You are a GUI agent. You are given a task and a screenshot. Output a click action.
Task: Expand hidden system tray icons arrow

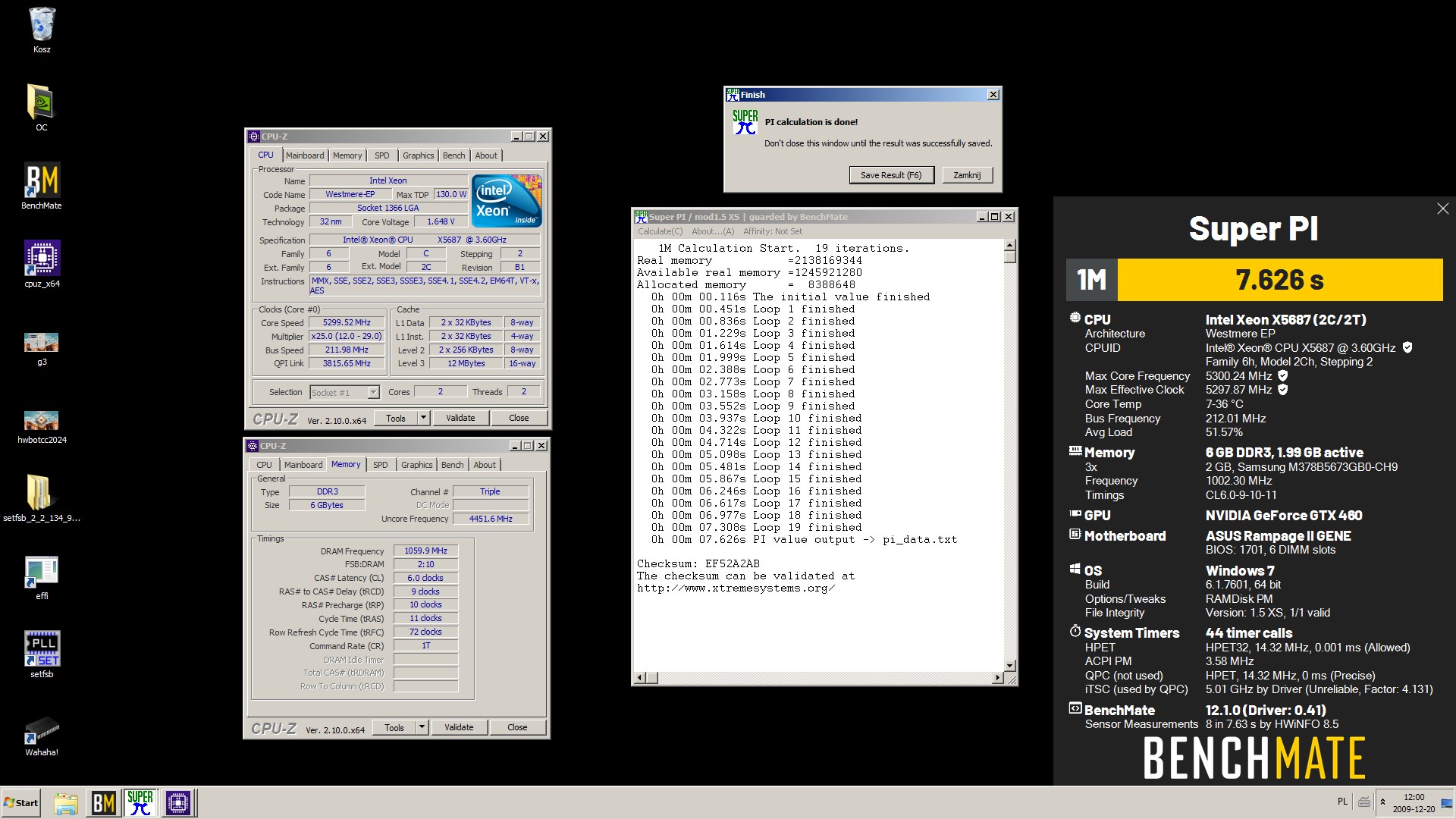click(1382, 802)
